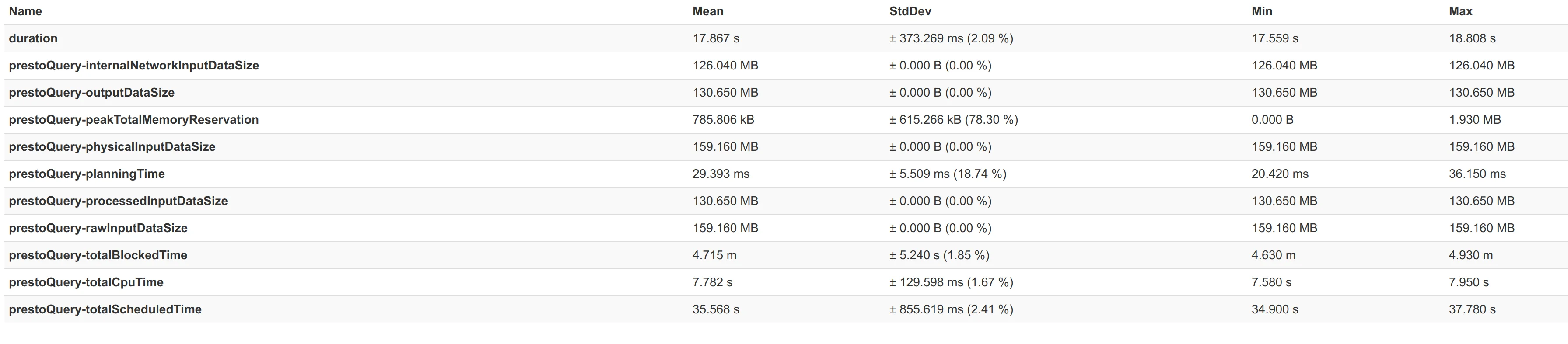Select prestoQuery-peakTotalMemoryReservation in the Name column
Image resolution: width=1568 pixels, height=344 pixels.
(134, 120)
